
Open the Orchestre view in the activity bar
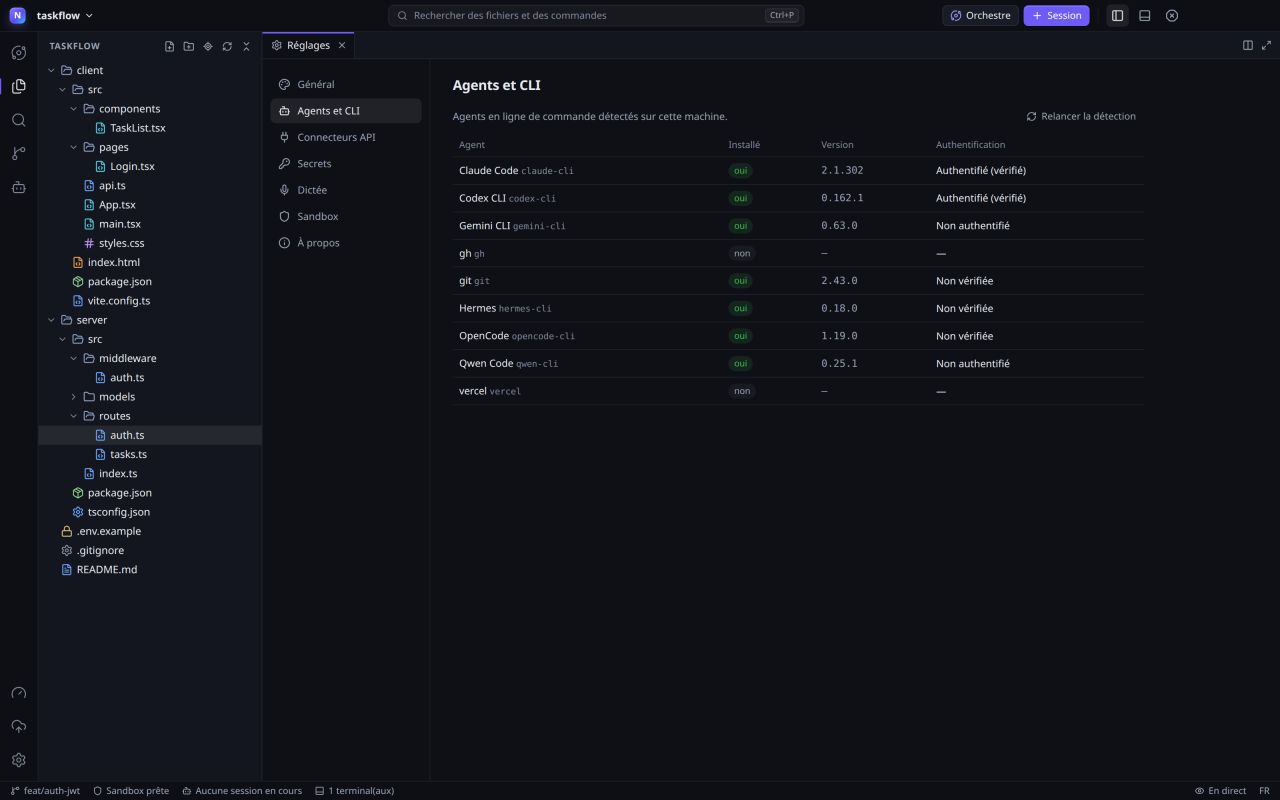tap(18, 53)
